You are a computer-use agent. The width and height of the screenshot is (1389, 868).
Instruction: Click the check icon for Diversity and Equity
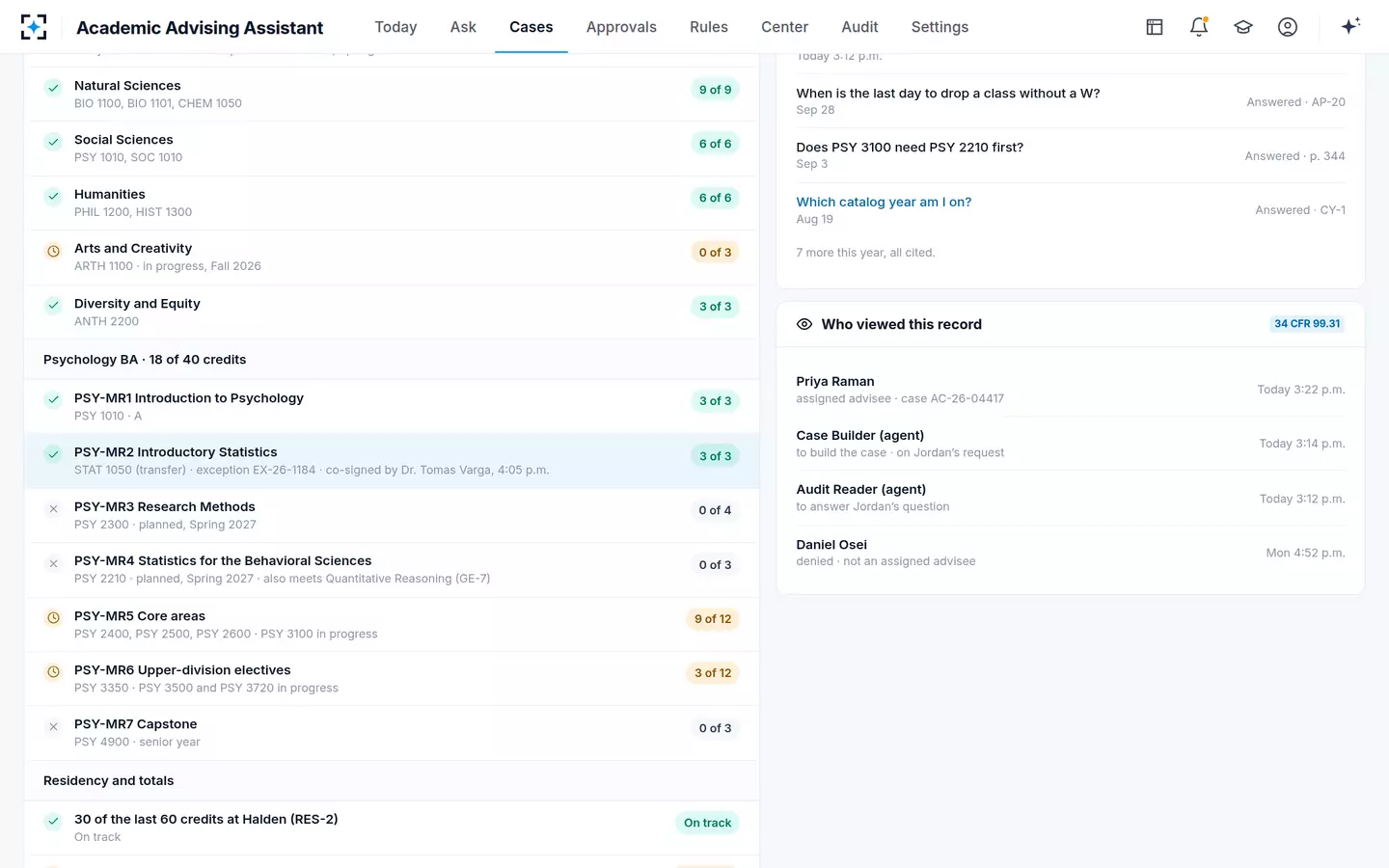tap(54, 305)
